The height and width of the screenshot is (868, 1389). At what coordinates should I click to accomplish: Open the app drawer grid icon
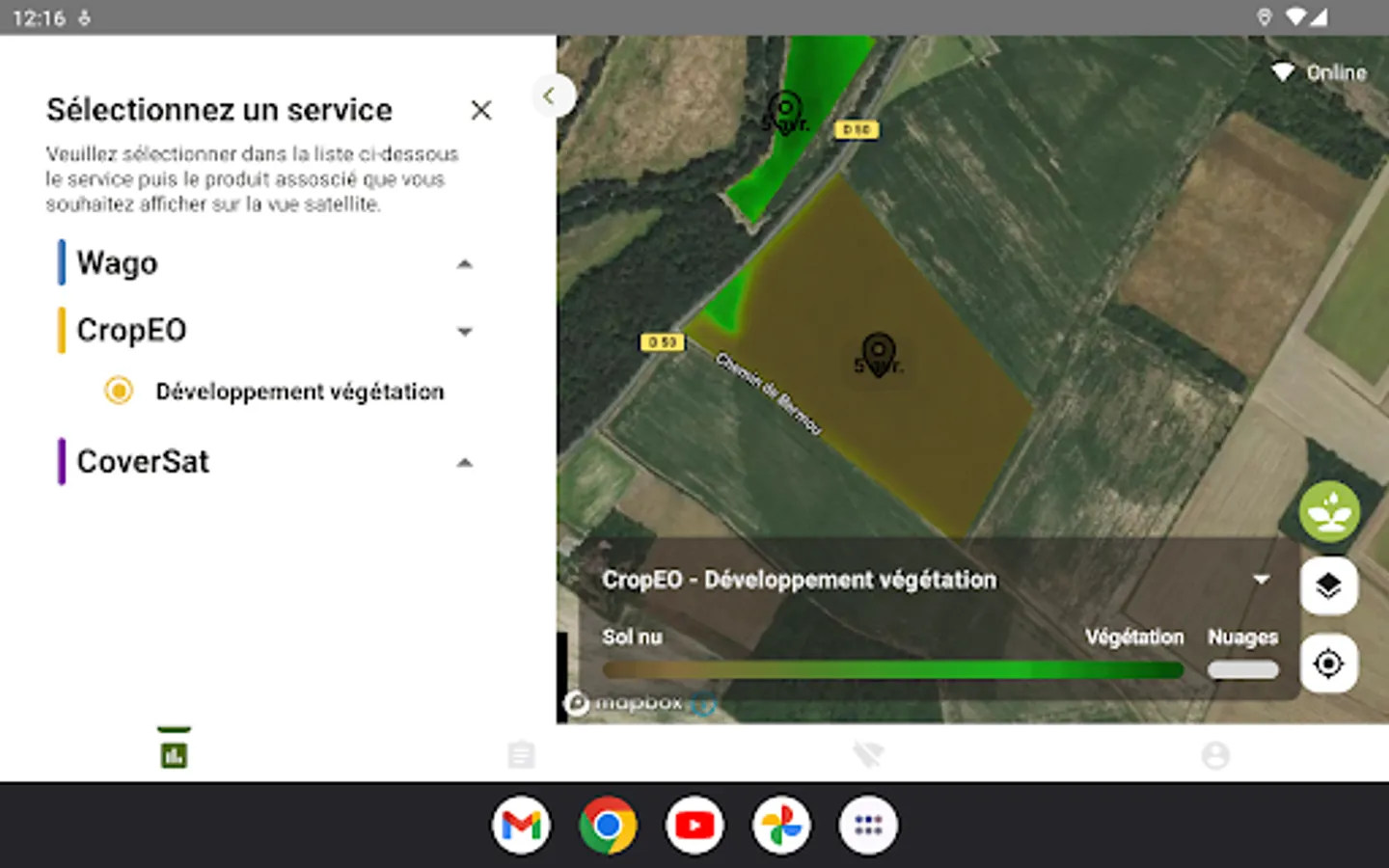click(868, 826)
